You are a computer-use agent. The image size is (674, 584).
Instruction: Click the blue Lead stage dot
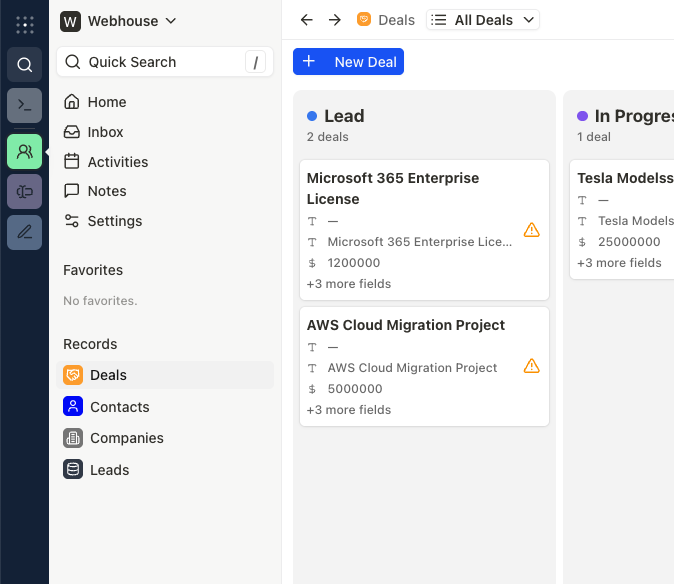coord(312,116)
